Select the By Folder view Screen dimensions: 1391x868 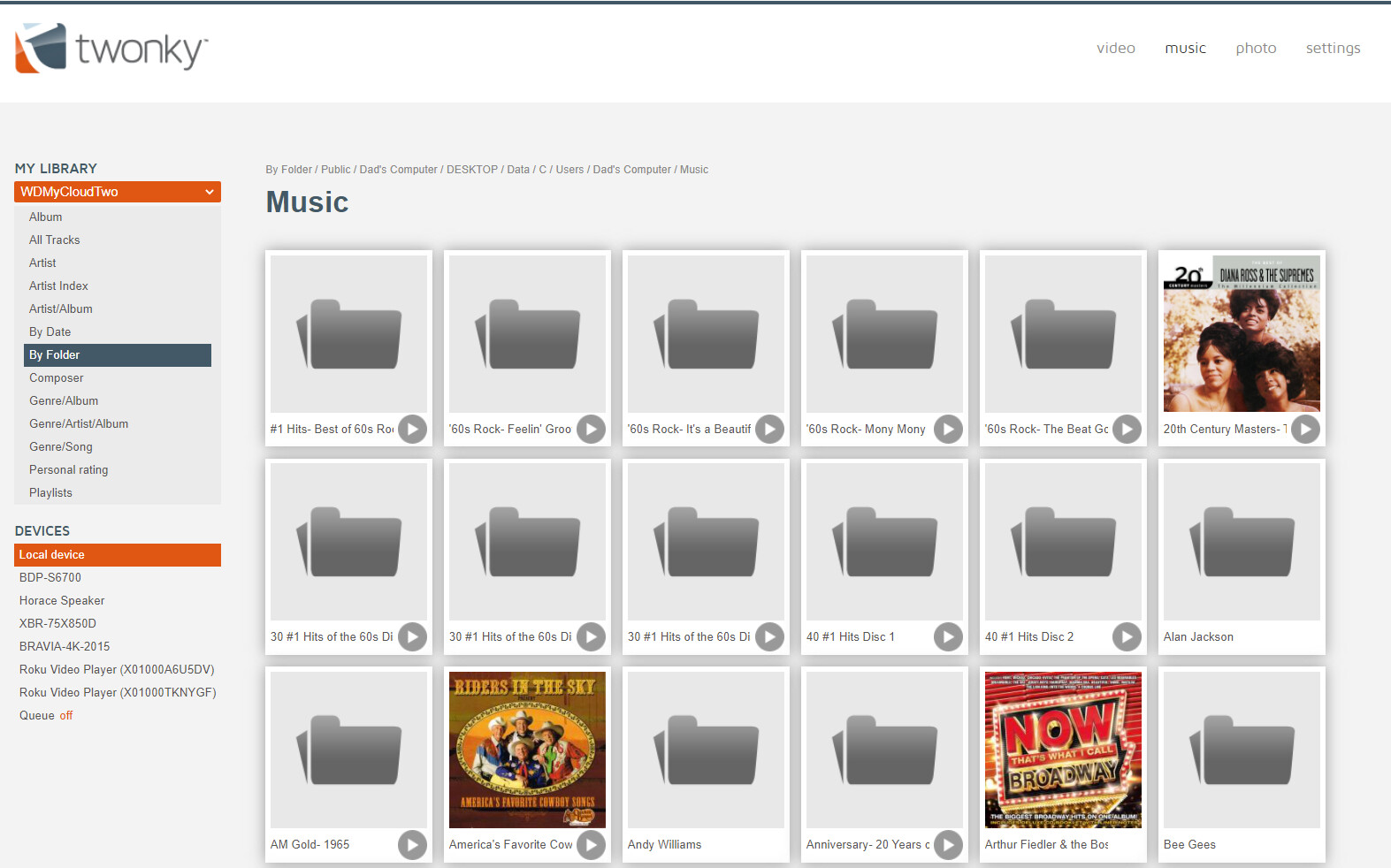click(x=118, y=355)
